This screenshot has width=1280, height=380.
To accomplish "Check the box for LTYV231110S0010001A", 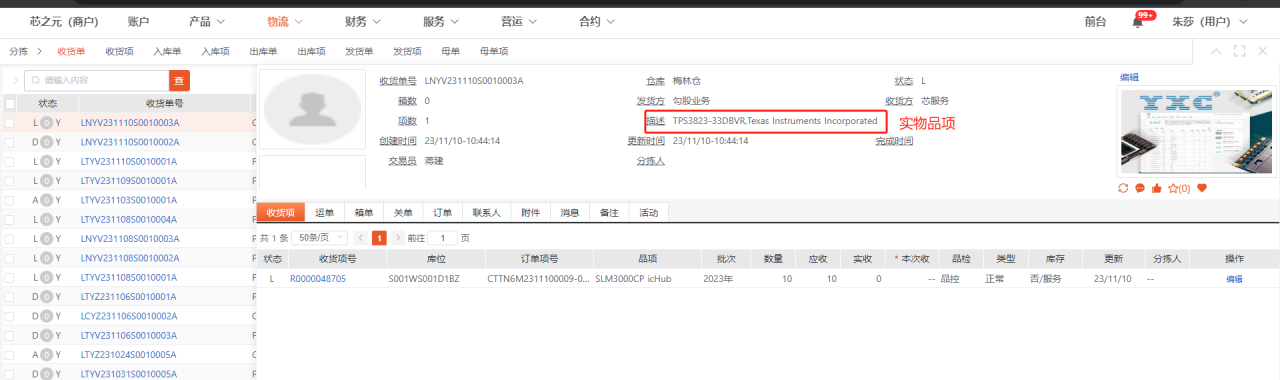I will [10, 161].
